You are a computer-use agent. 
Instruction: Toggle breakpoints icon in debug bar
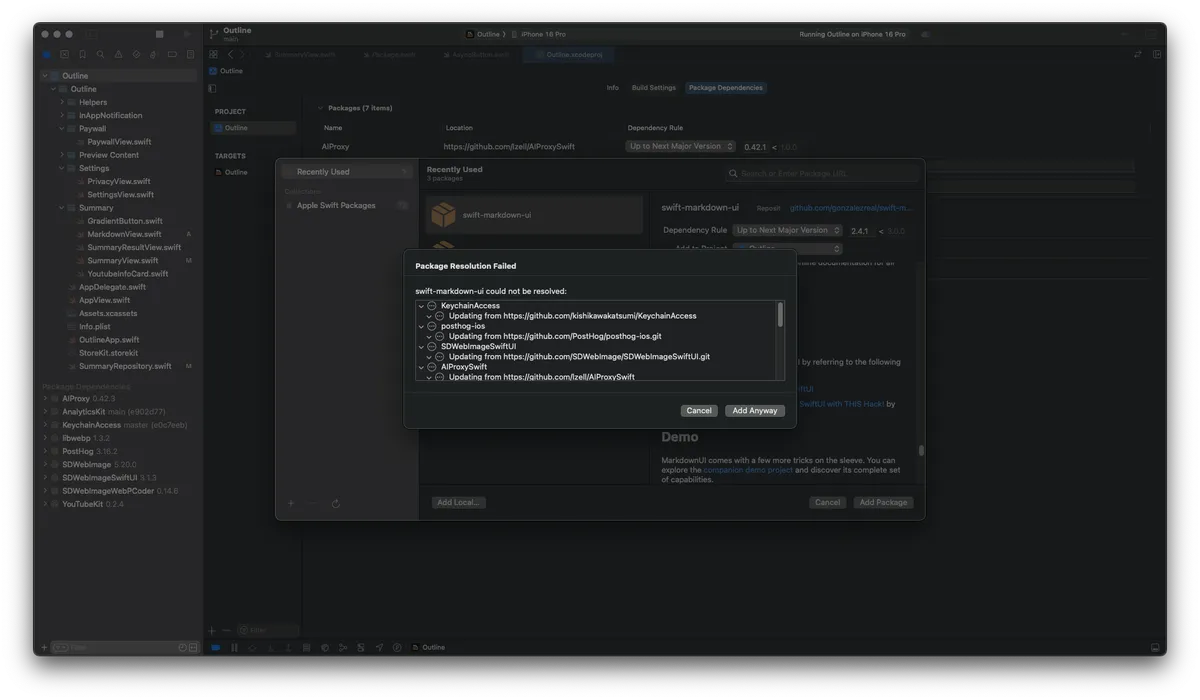click(x=215, y=648)
